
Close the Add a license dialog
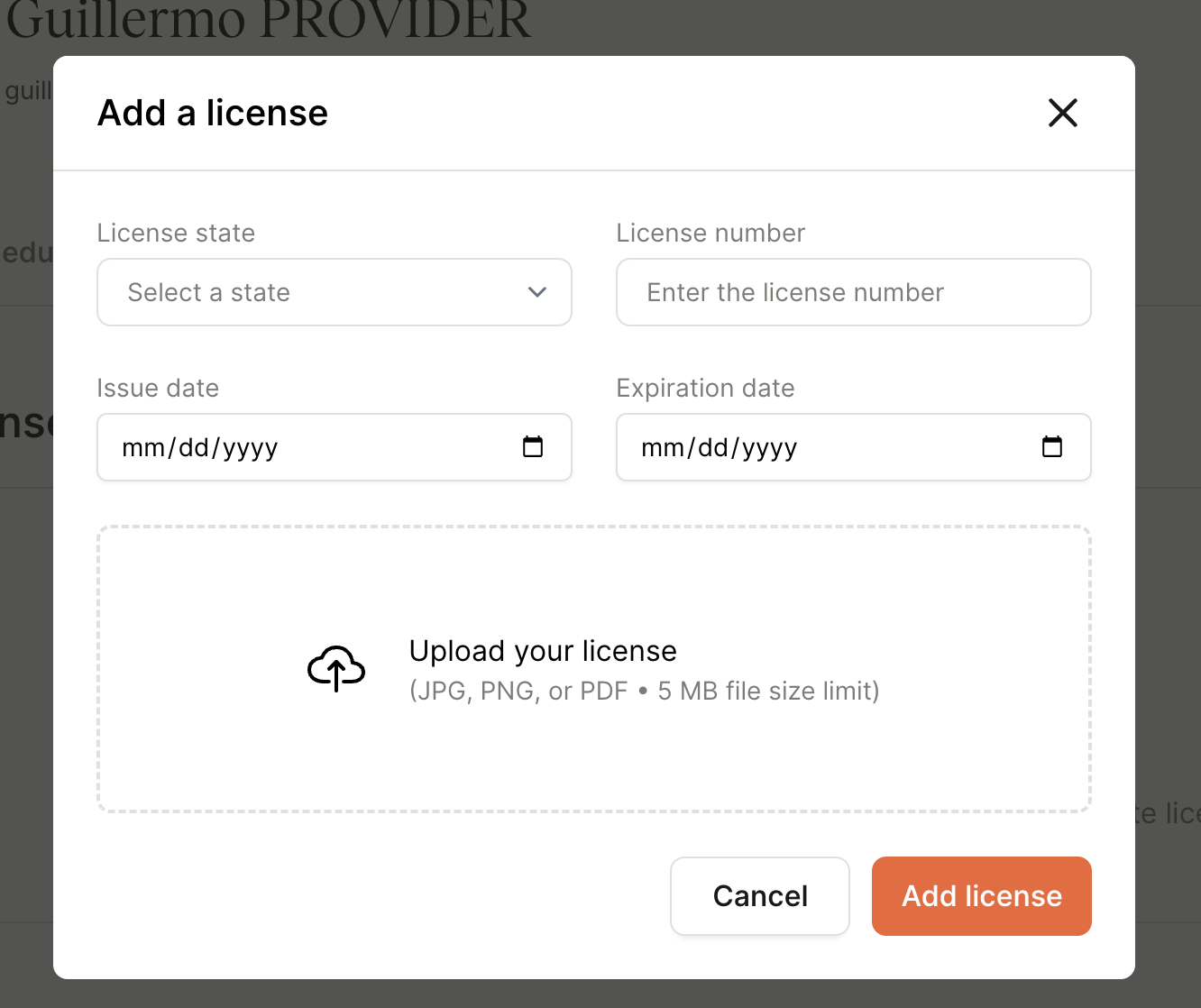click(x=1063, y=113)
